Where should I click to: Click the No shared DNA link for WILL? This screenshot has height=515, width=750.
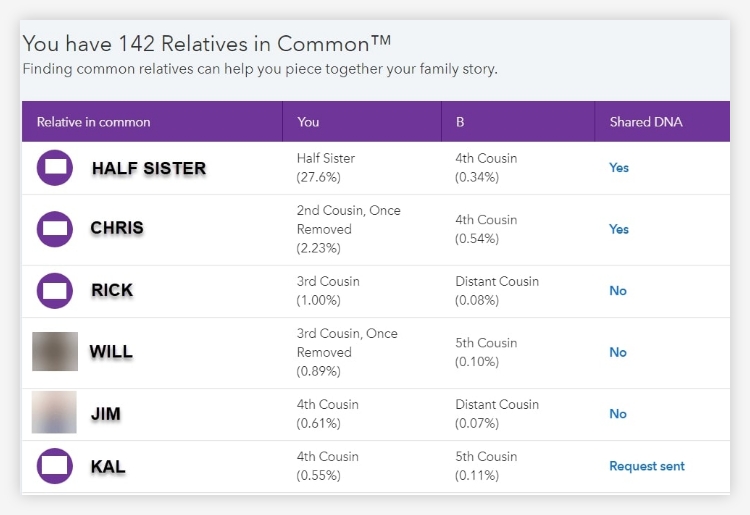click(x=618, y=352)
